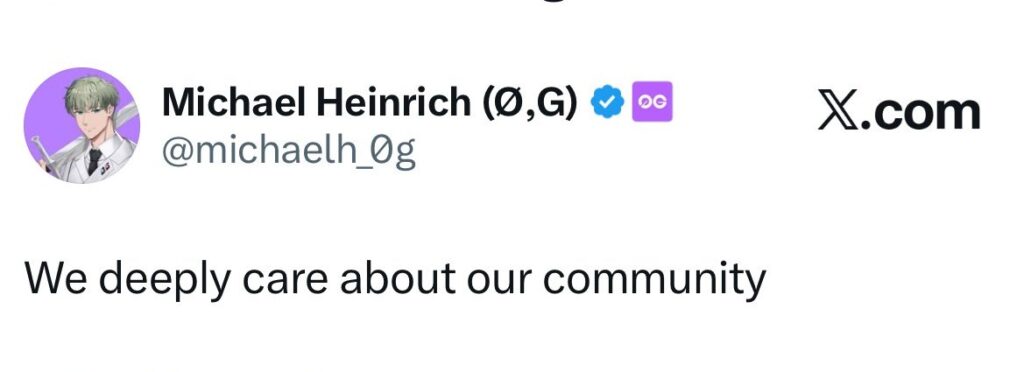The width and height of the screenshot is (1024, 372).
Task: Click the ".com" portion beside X logo
Action: point(923,114)
